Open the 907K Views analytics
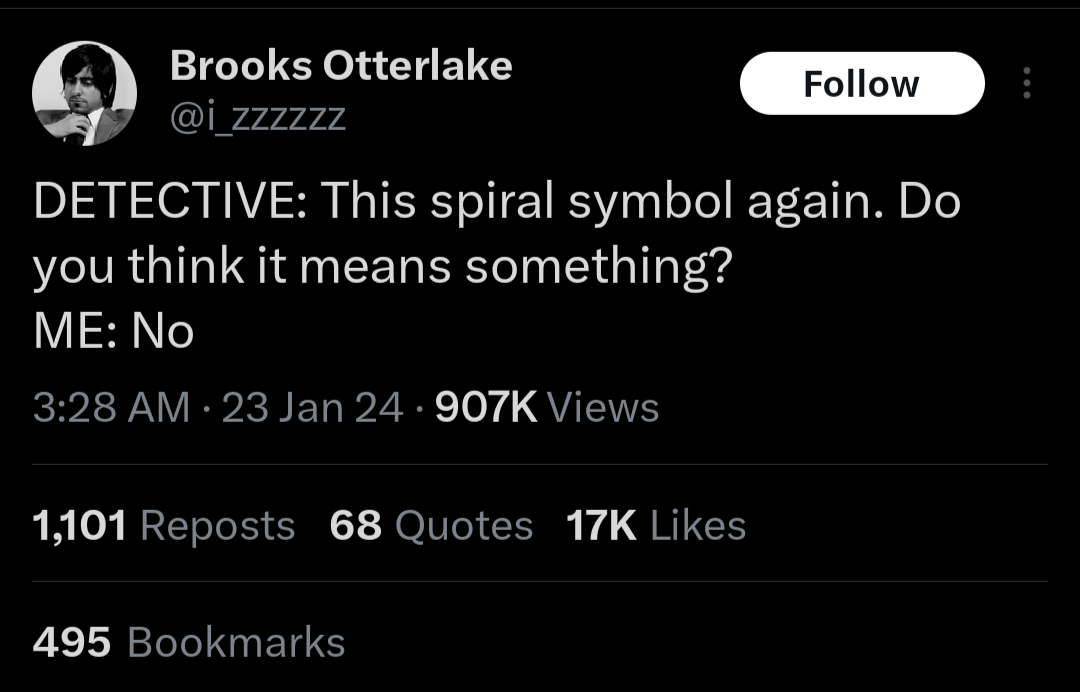The height and width of the screenshot is (692, 1080). tap(548, 407)
